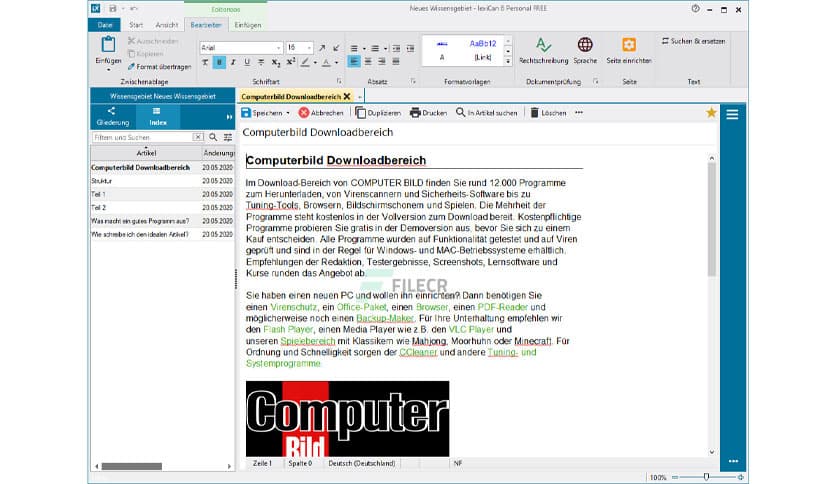Clear formatting with the crossed T icon
Viewport: 836px width, 484px height.
[x=205, y=62]
